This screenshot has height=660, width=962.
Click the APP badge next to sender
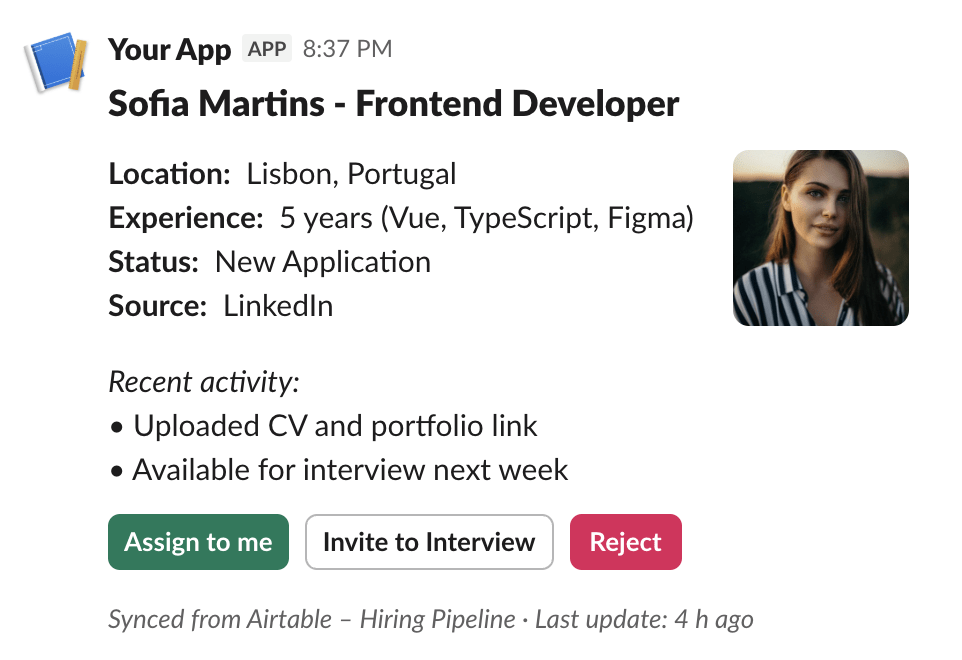[x=267, y=49]
